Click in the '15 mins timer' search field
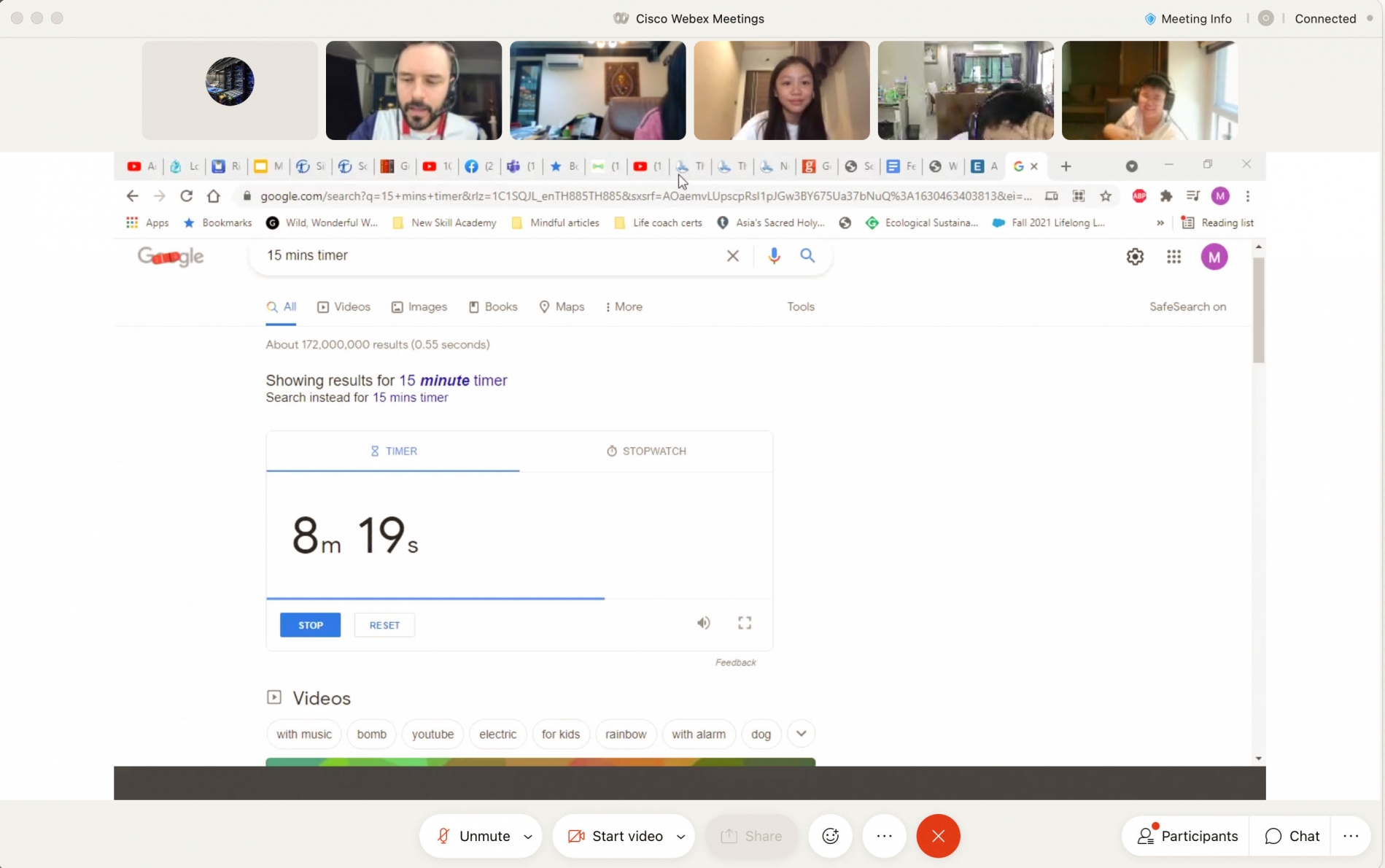Screen dimensions: 1385x868 (489, 255)
